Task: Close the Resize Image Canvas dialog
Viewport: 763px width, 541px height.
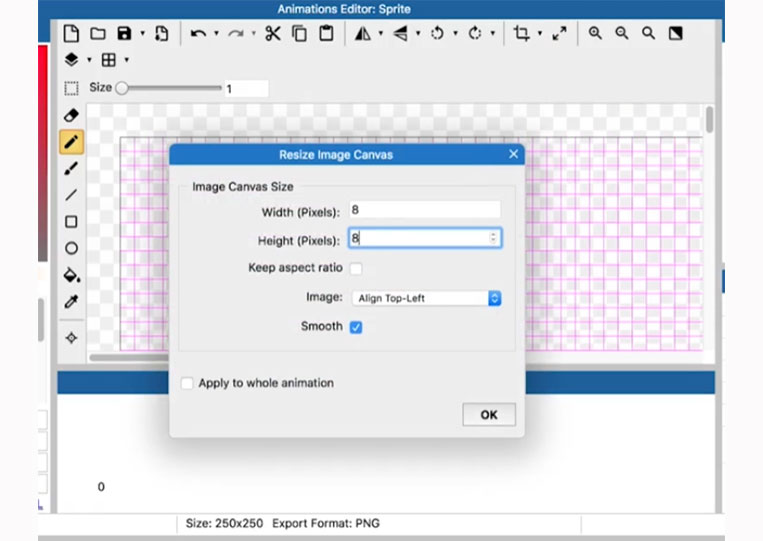Action: point(513,154)
